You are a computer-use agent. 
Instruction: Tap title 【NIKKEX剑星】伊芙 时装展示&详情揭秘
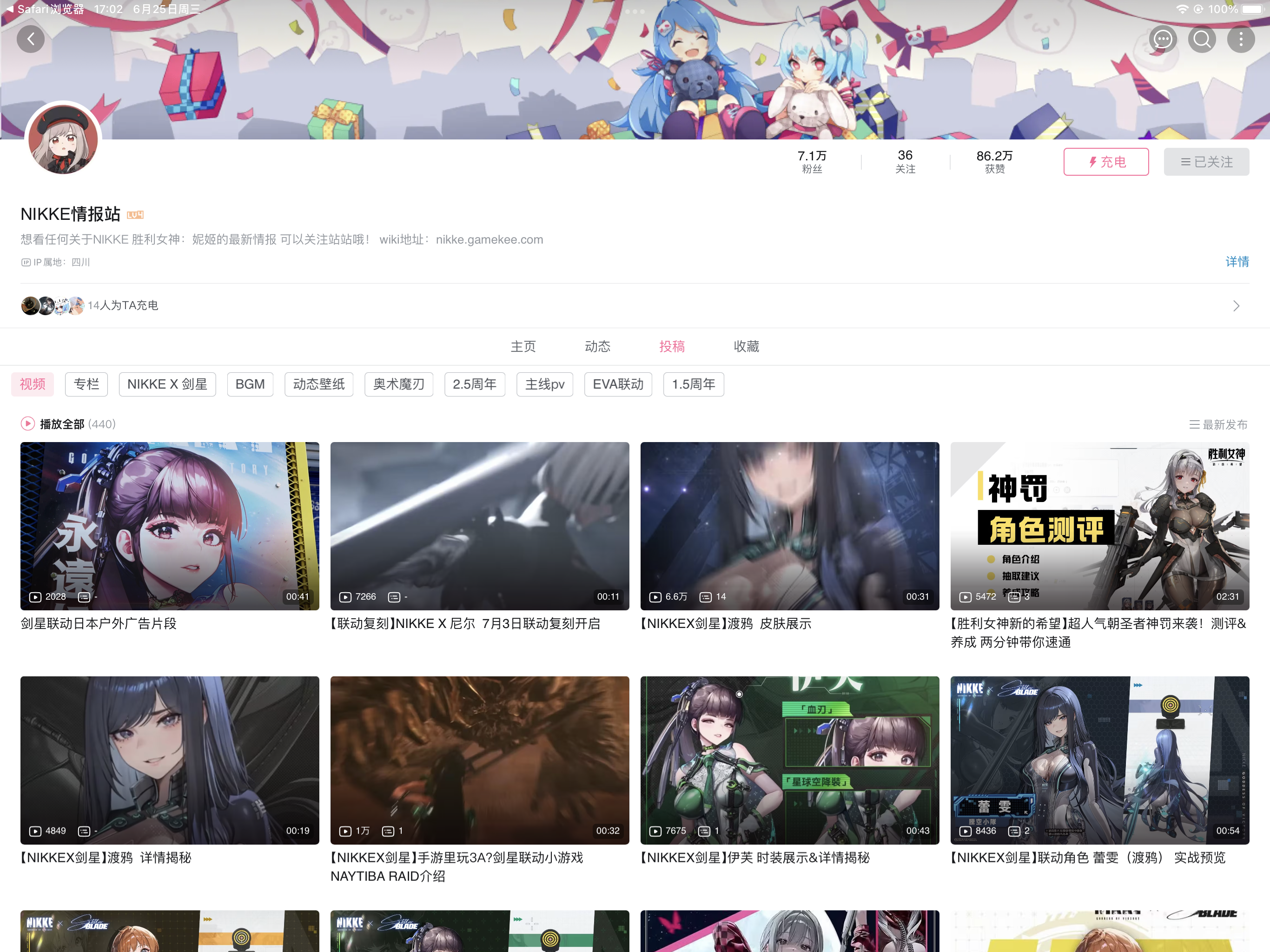pos(754,858)
